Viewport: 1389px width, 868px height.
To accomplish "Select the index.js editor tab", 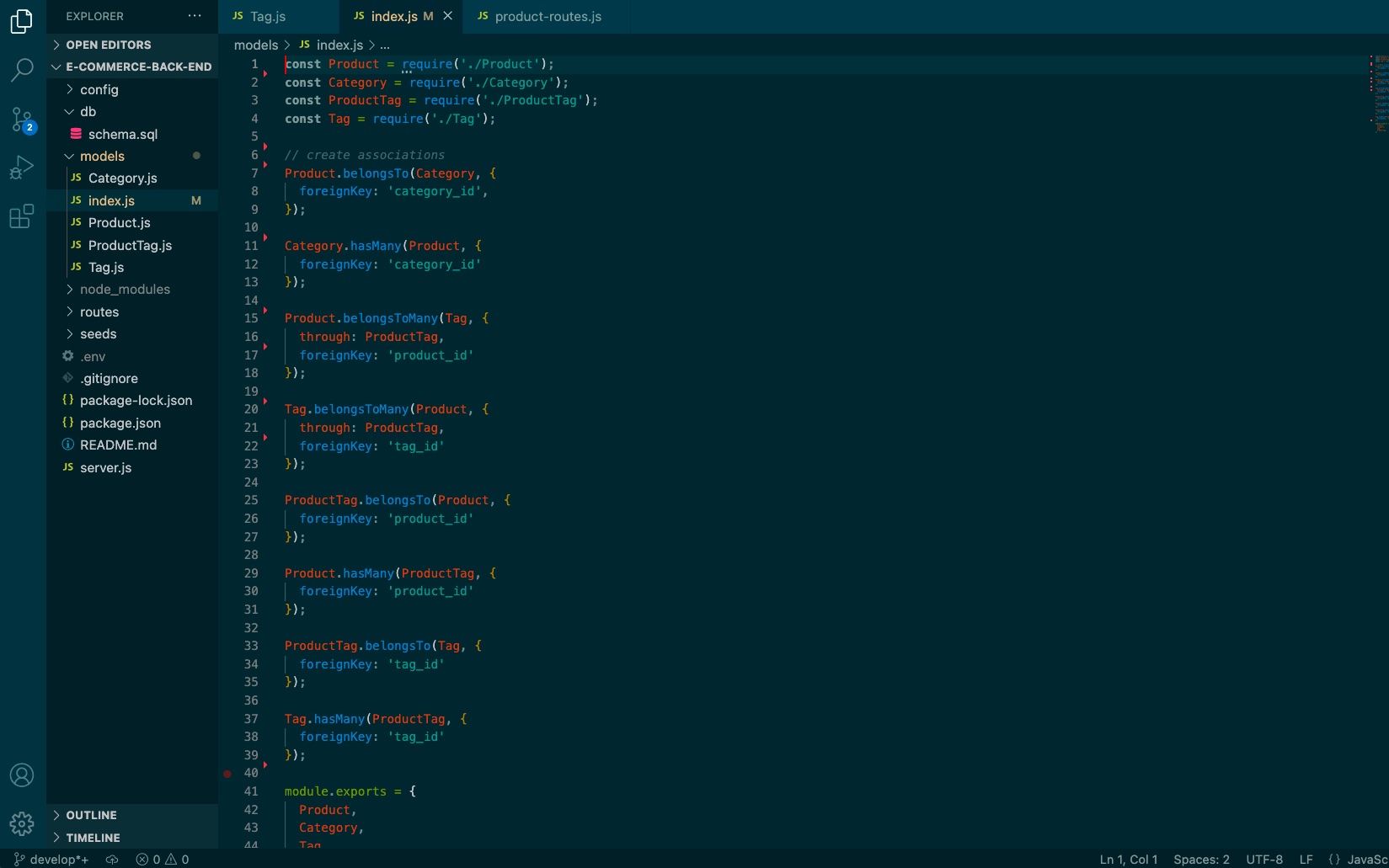I will coord(401,16).
